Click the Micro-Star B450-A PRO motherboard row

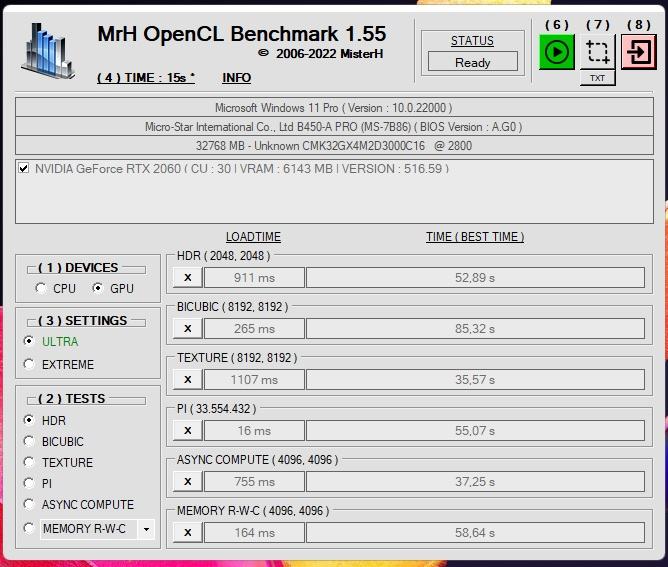pos(334,127)
